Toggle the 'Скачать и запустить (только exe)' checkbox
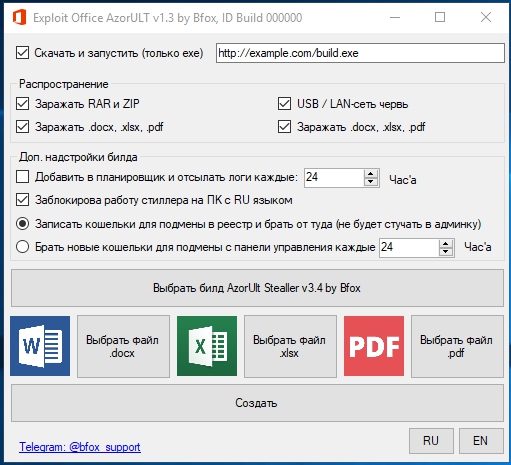 tap(22, 53)
